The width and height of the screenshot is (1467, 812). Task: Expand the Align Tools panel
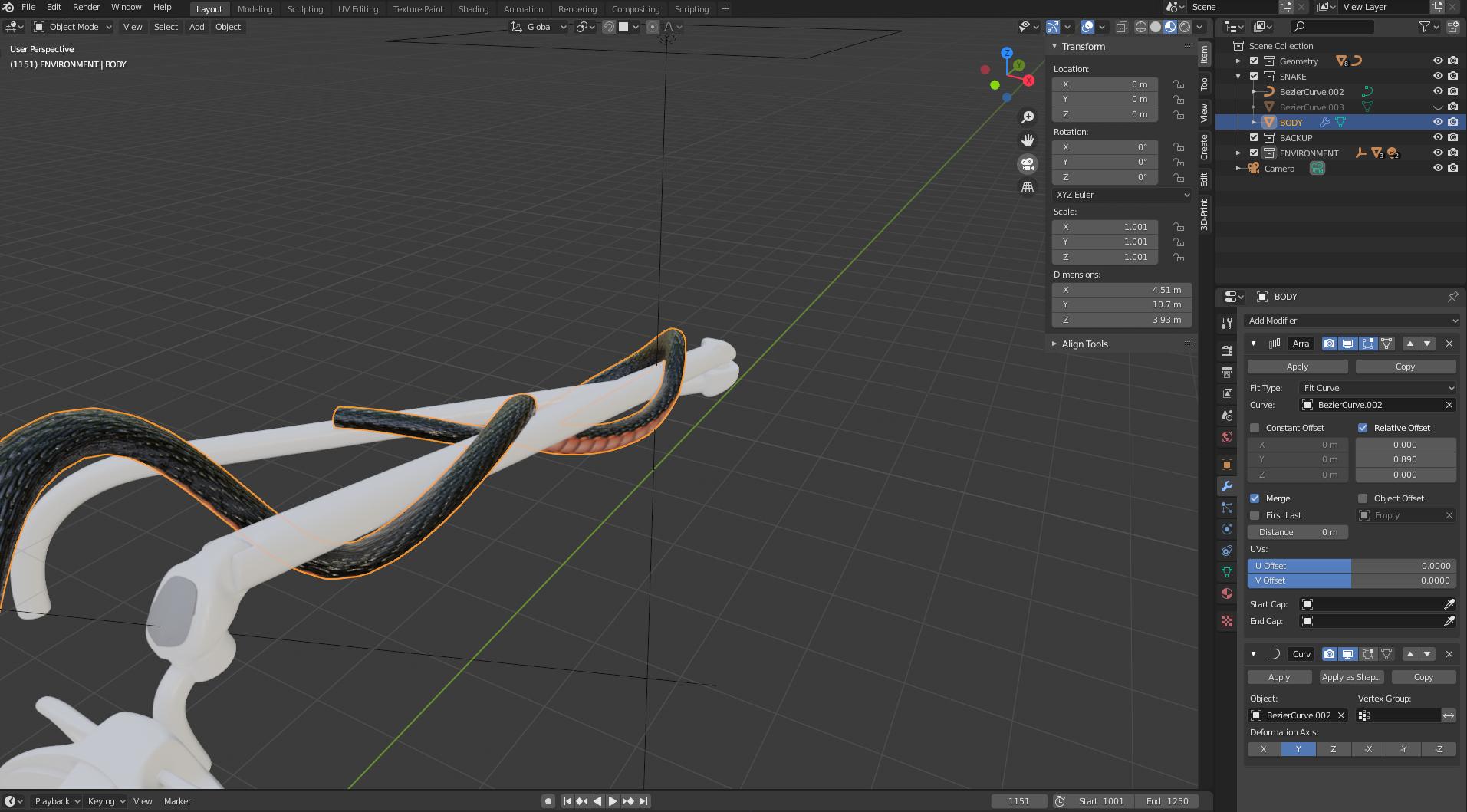pos(1054,344)
